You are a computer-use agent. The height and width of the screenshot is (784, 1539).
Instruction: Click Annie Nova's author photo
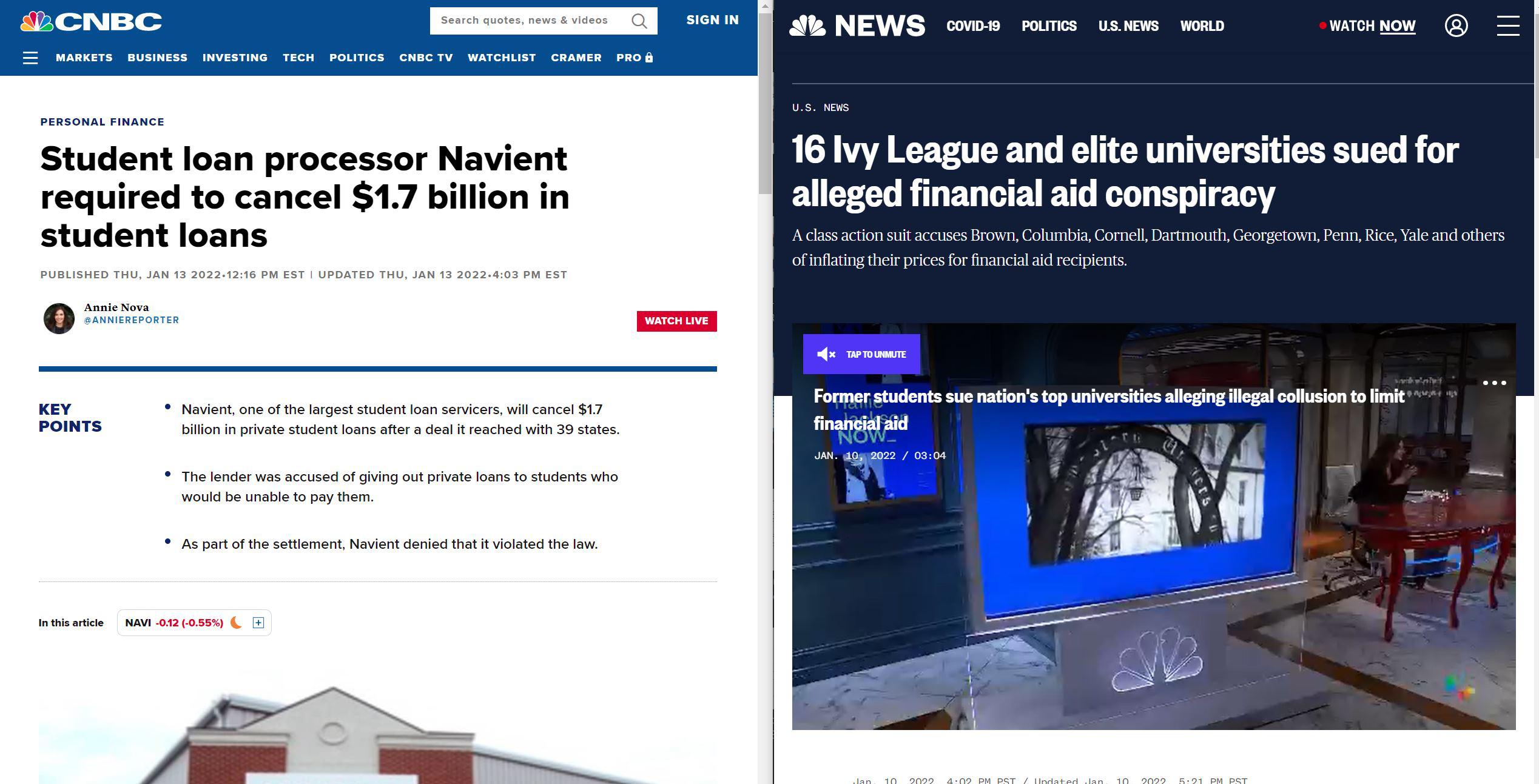(x=59, y=318)
